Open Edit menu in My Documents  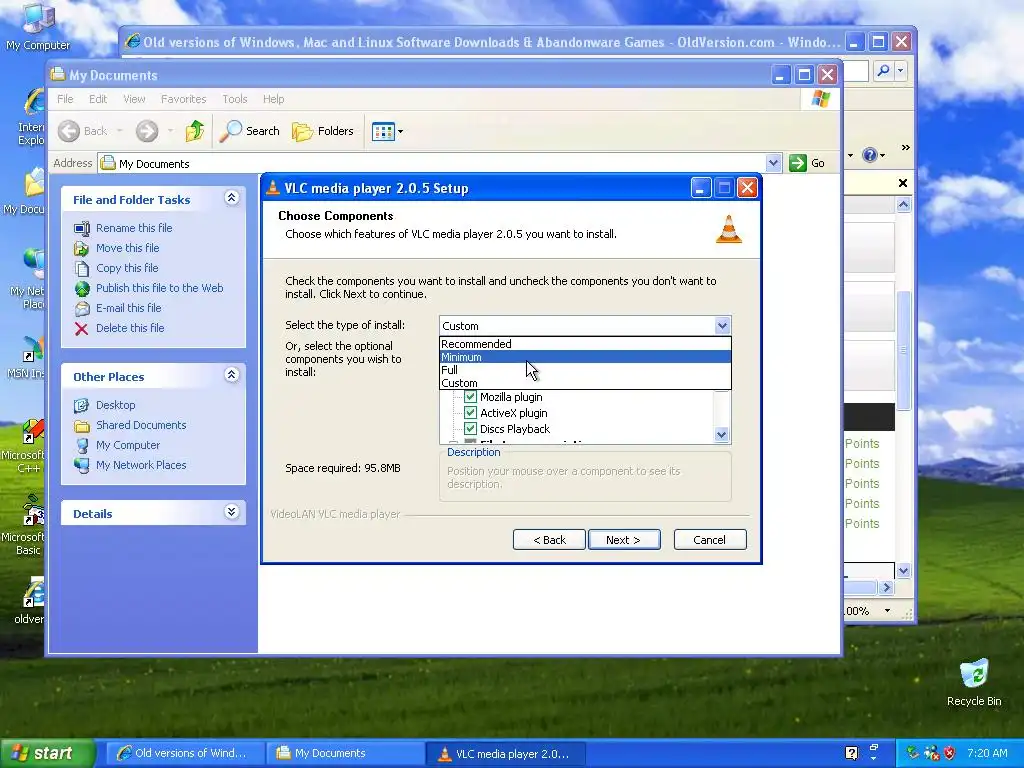tap(98, 99)
